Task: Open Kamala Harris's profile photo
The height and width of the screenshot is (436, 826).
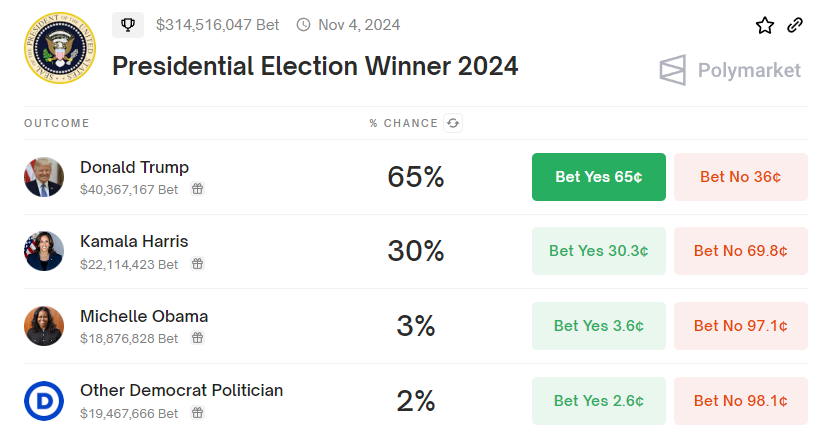Action: coord(44,251)
